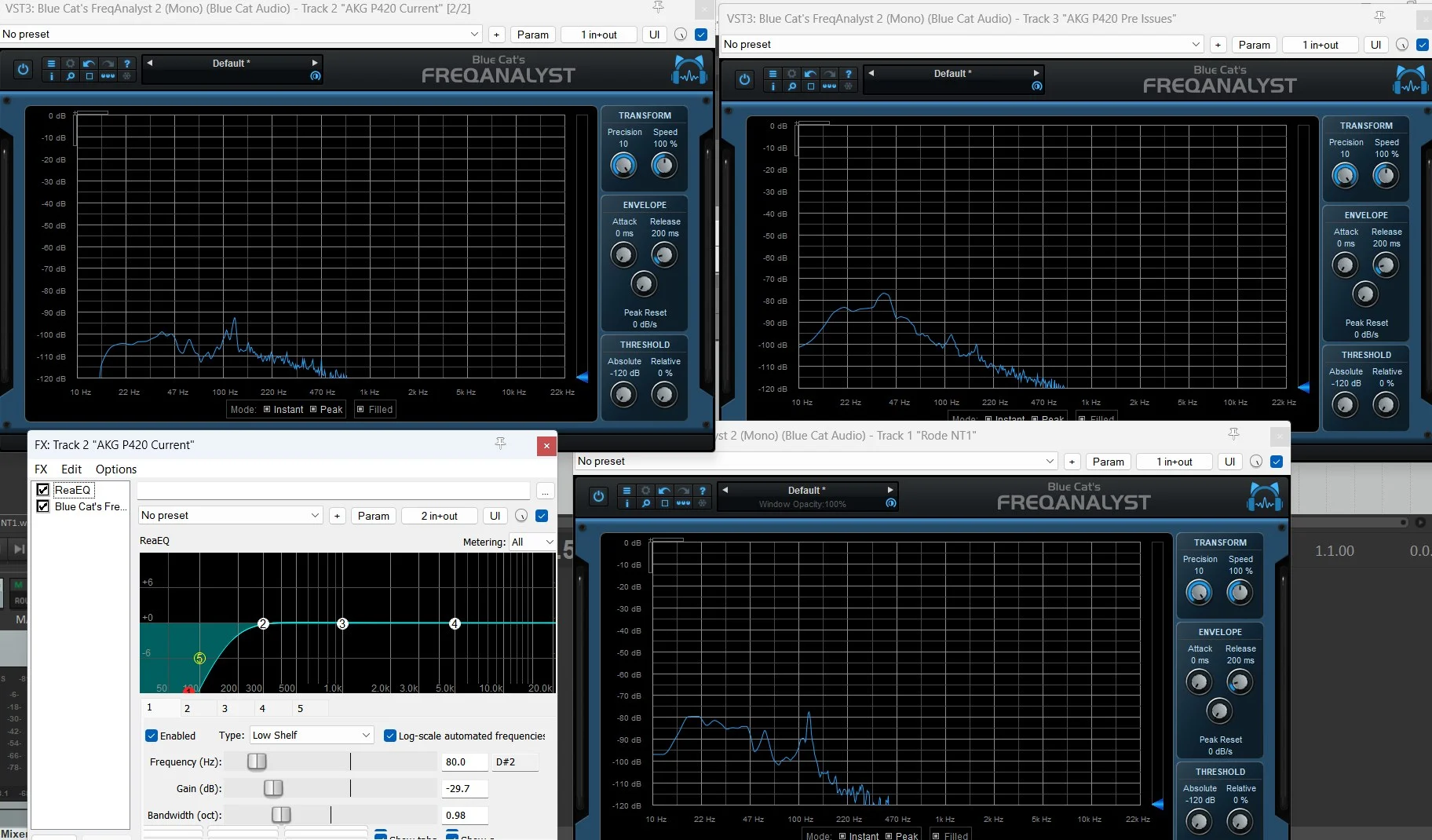This screenshot has height=840, width=1432.
Task: Click the three-knobs icon in the Rode NT1 analyzer toolbar
Action: 683,503
